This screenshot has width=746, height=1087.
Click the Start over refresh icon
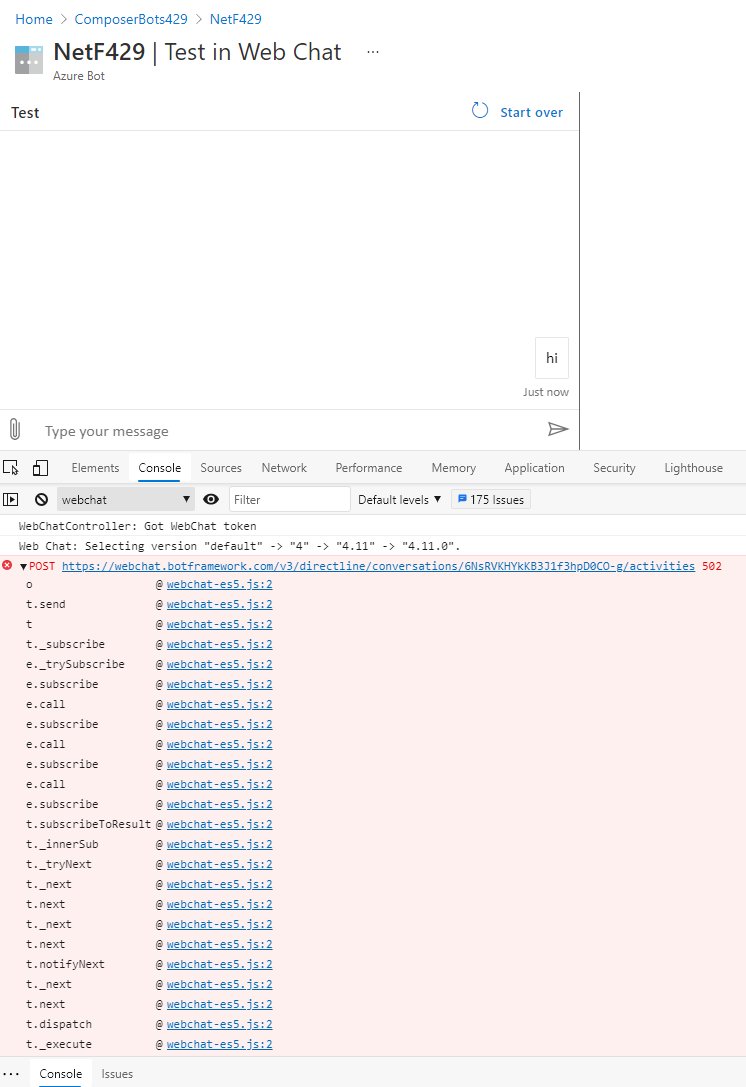point(480,111)
